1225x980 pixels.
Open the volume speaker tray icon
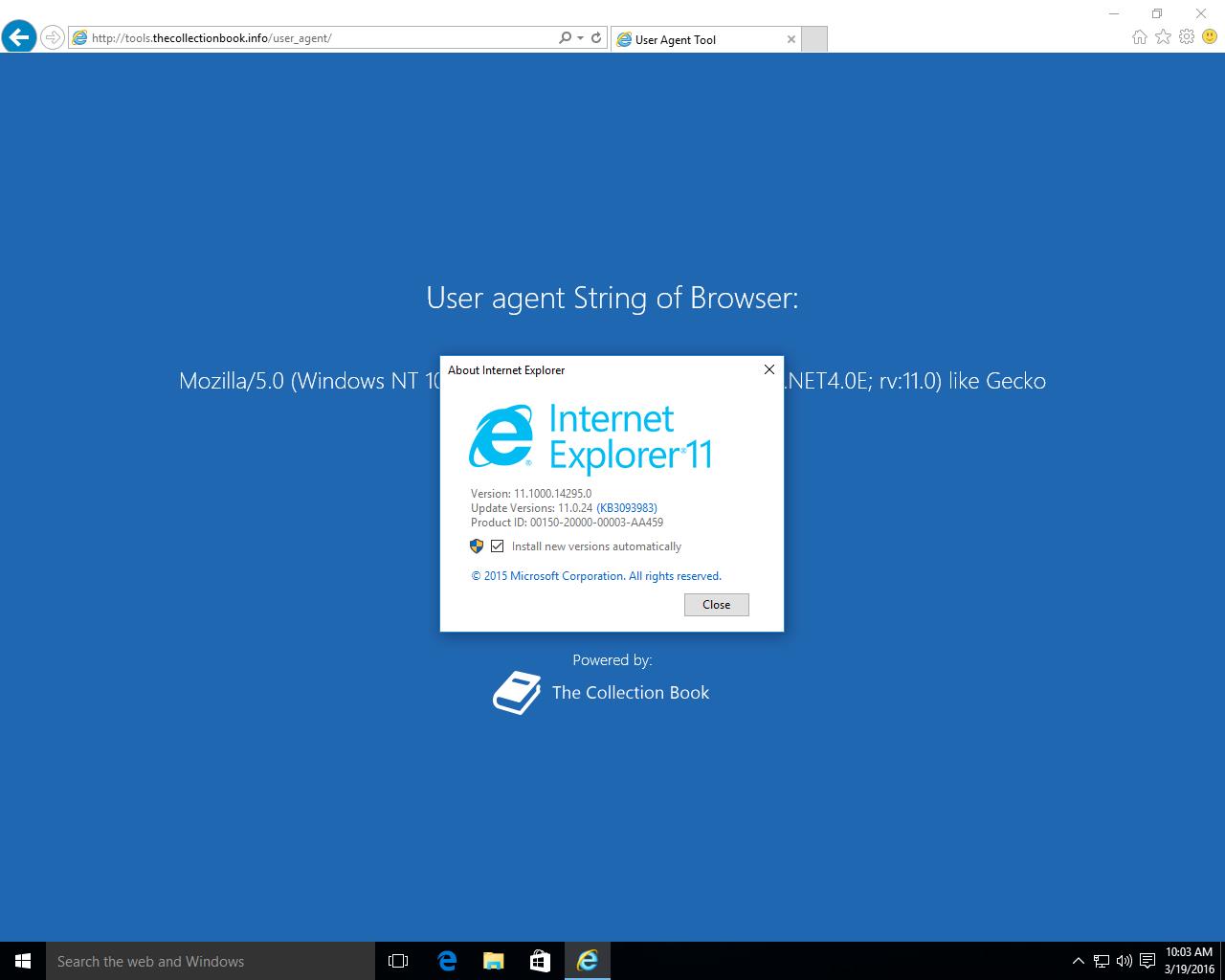point(1125,961)
